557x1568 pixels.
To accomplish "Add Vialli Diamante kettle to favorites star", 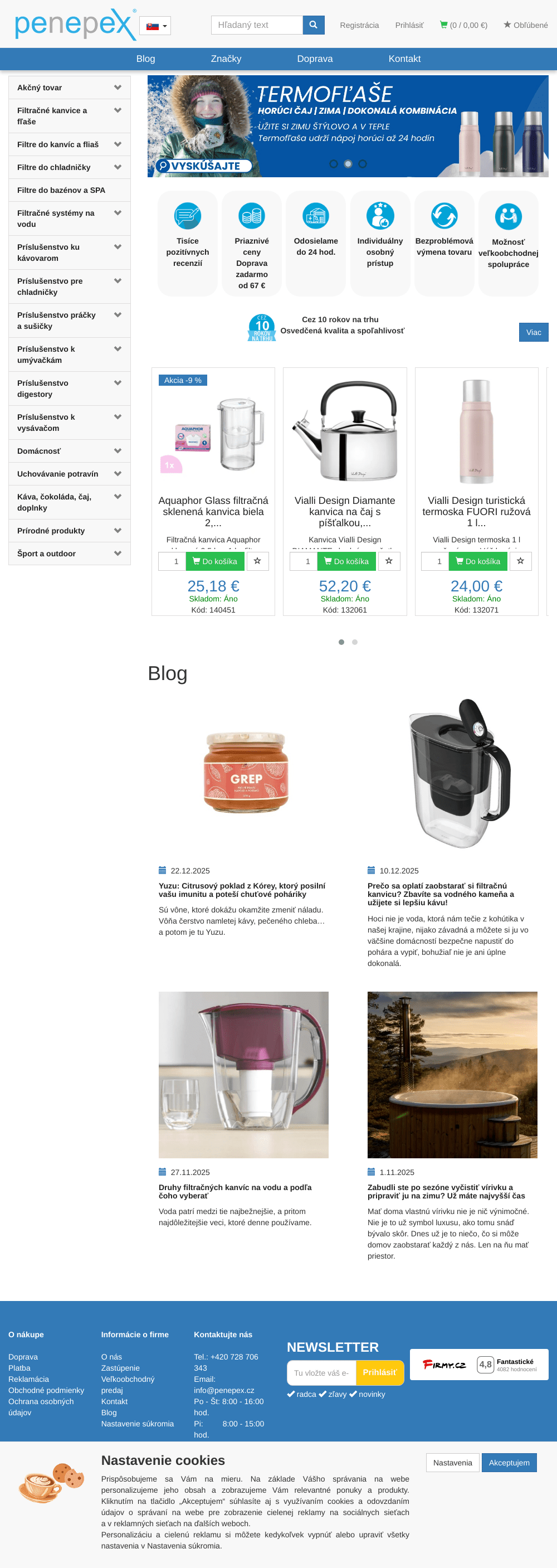I will [389, 561].
